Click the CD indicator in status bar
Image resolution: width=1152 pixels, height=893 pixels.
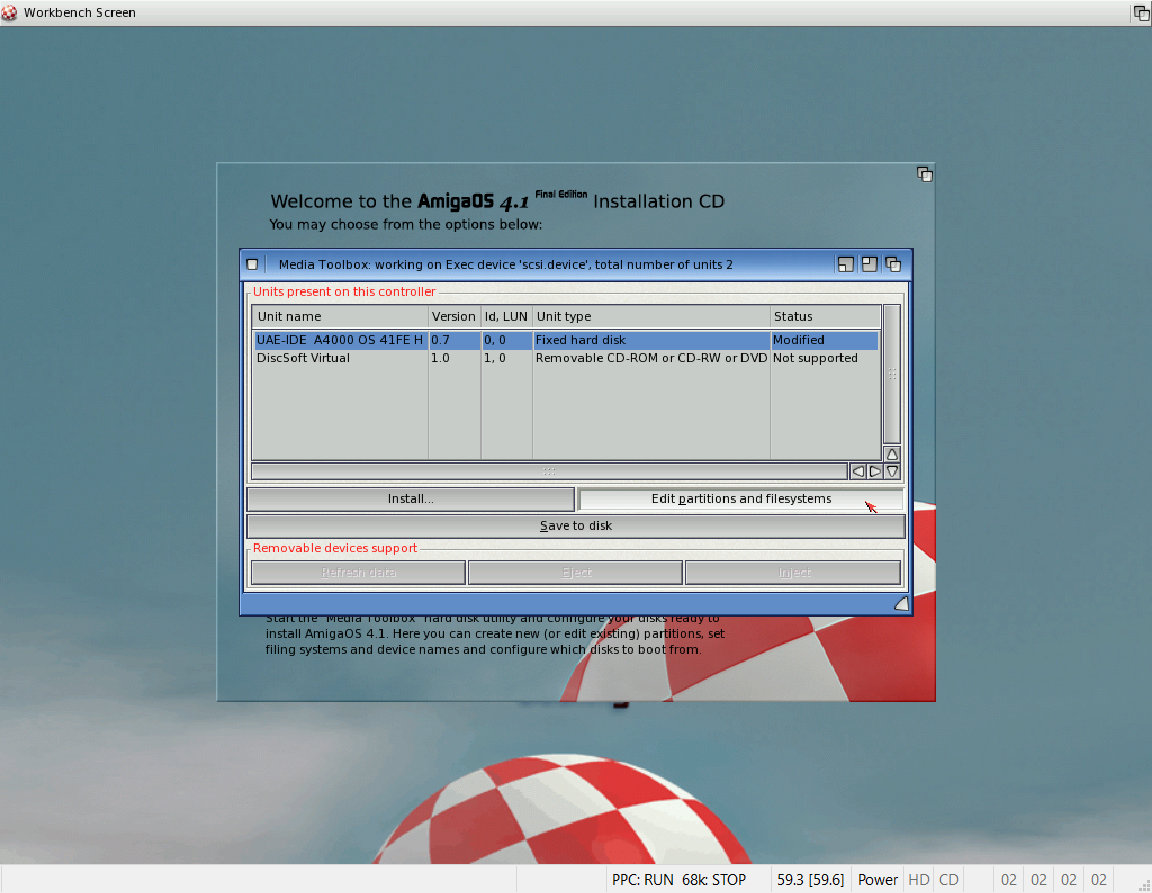coord(948,880)
